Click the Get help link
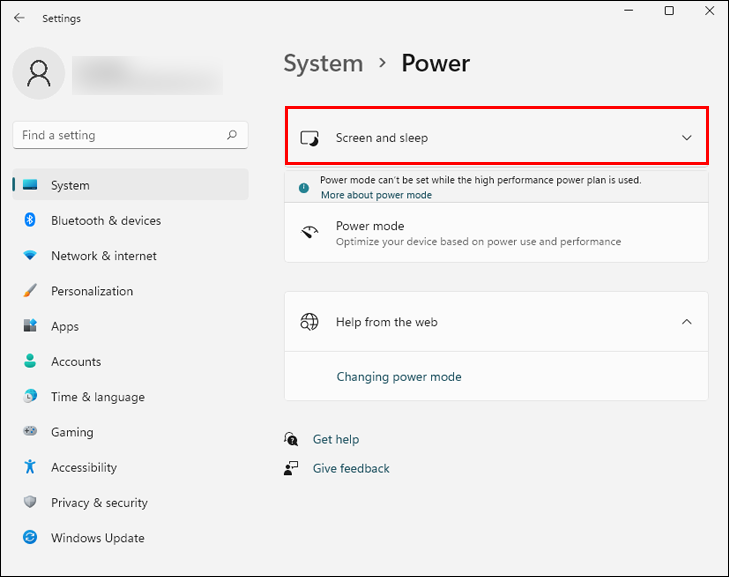The height and width of the screenshot is (577, 729). (335, 439)
